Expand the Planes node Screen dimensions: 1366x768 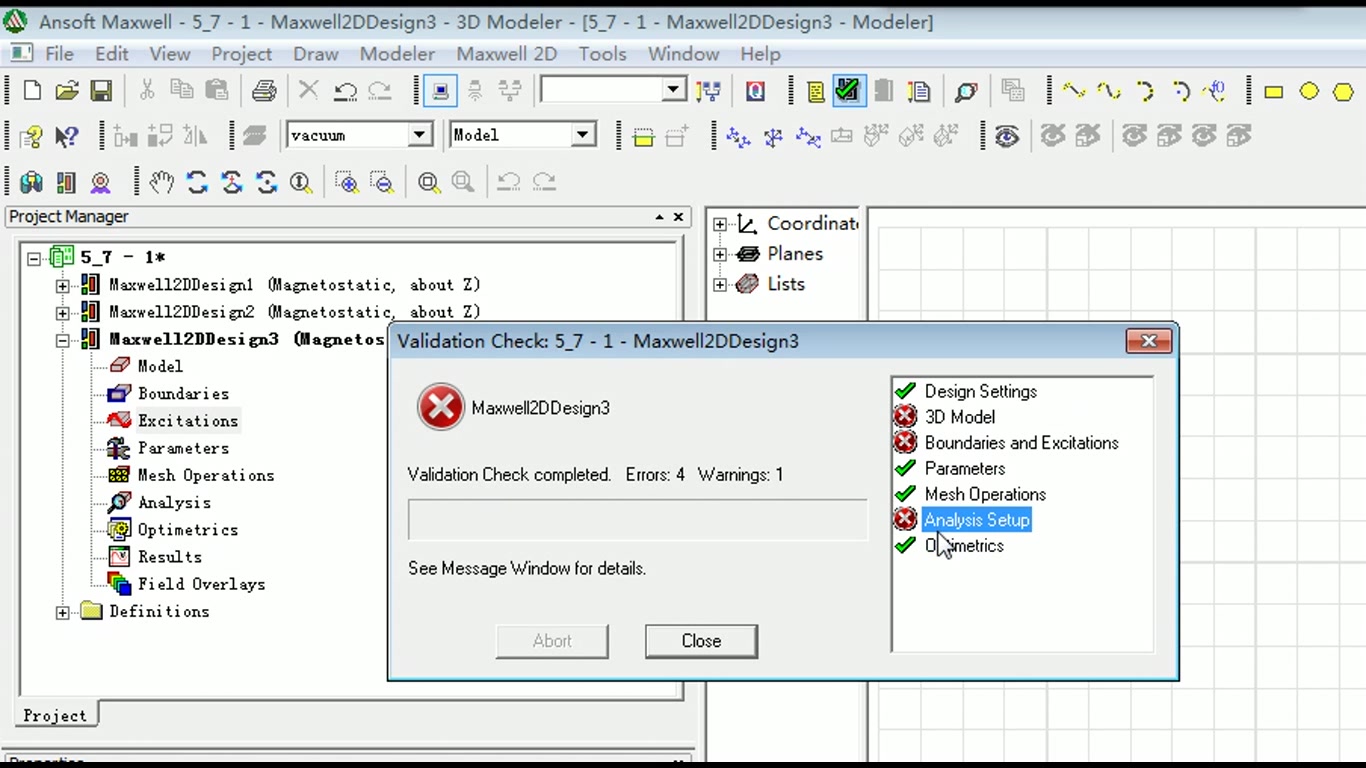(x=720, y=254)
